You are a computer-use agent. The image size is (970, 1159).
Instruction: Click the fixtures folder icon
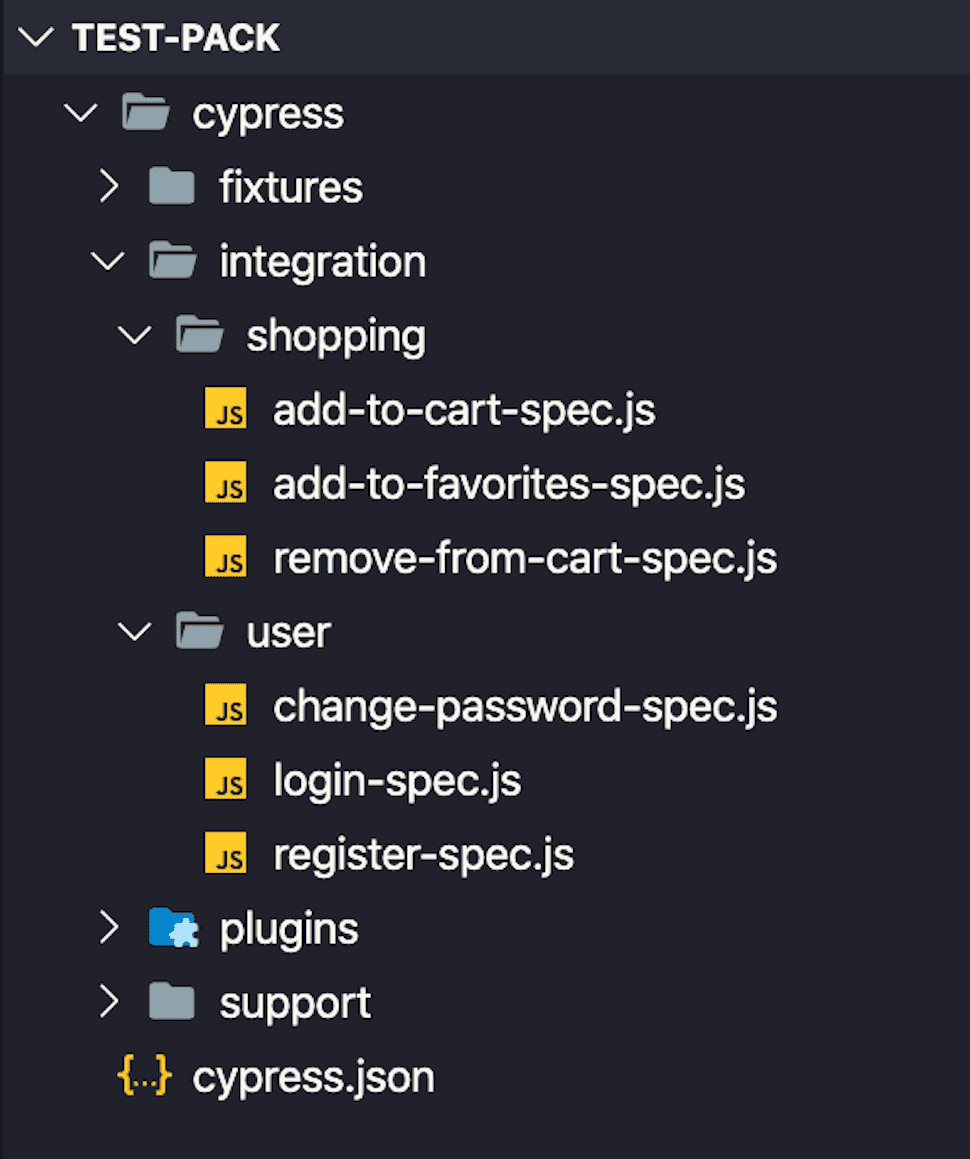[x=171, y=187]
